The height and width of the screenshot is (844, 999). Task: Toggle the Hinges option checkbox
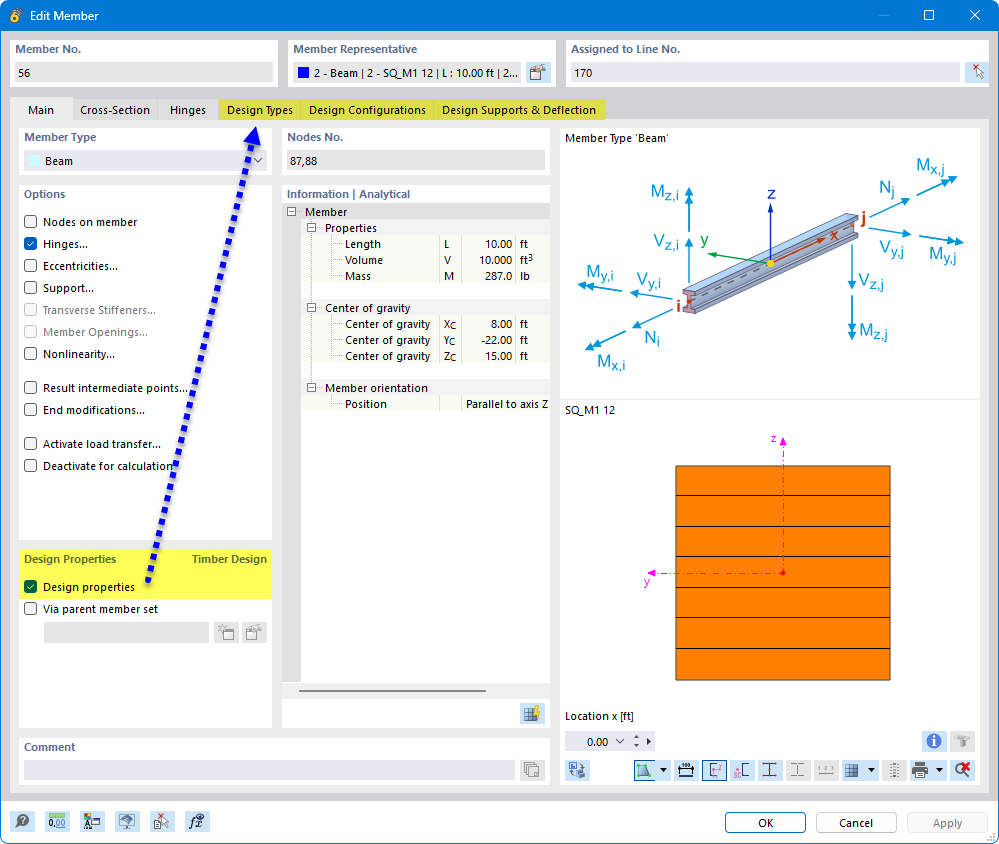click(28, 243)
